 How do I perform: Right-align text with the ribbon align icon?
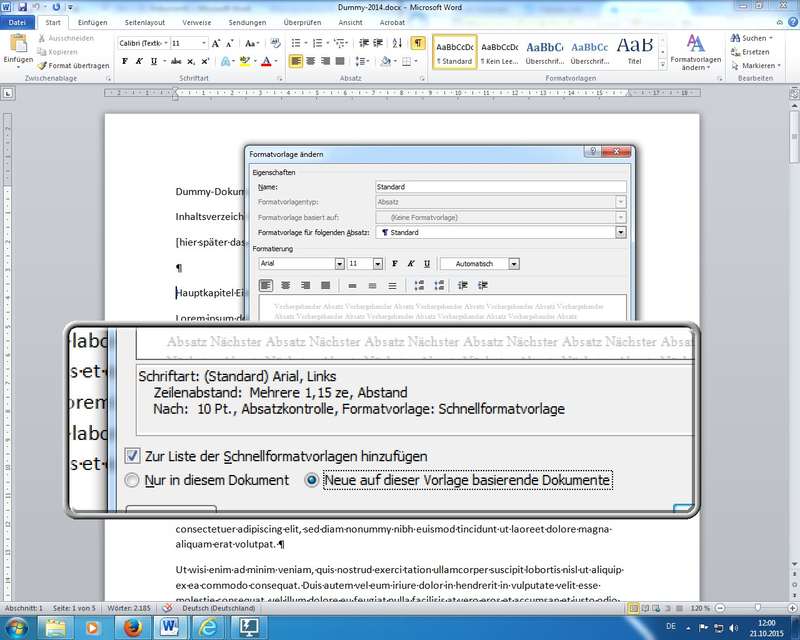pos(325,61)
